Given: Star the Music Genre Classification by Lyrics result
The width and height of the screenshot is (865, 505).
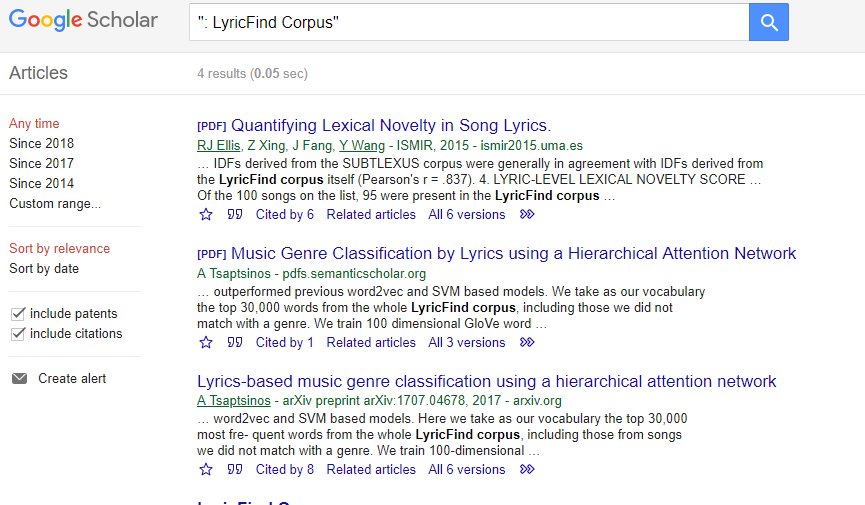Looking at the screenshot, I should click(x=206, y=343).
